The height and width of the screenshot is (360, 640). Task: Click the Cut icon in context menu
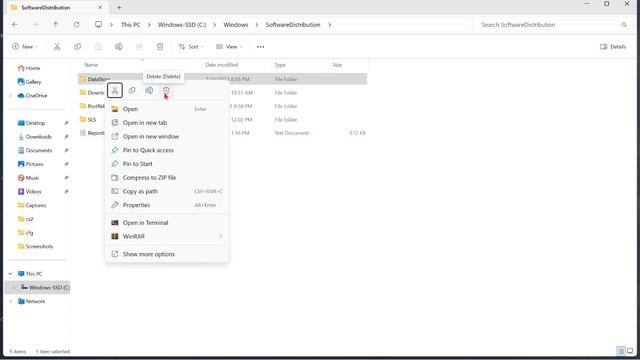tap(115, 90)
